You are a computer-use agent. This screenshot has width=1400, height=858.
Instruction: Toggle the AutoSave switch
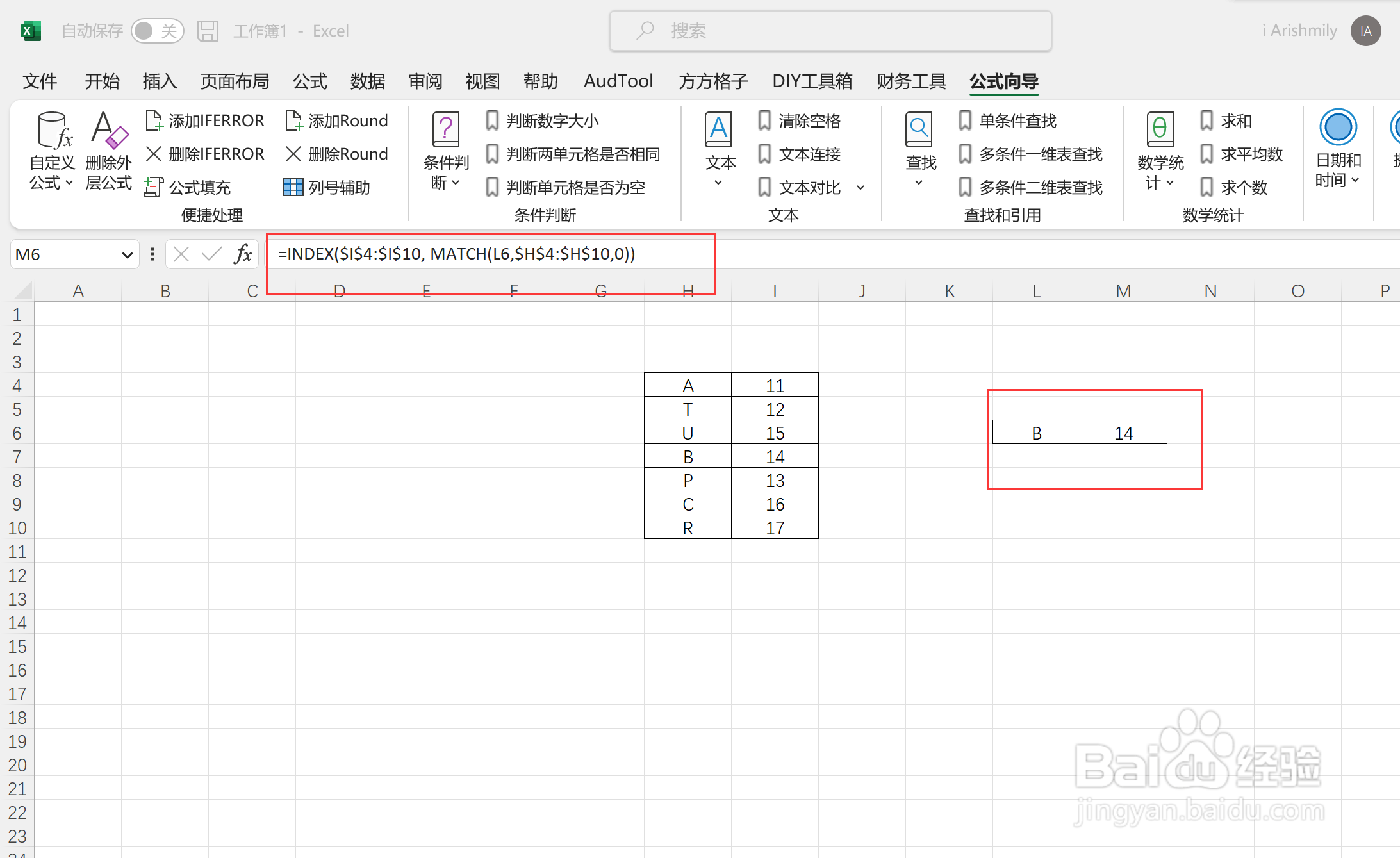tap(157, 31)
